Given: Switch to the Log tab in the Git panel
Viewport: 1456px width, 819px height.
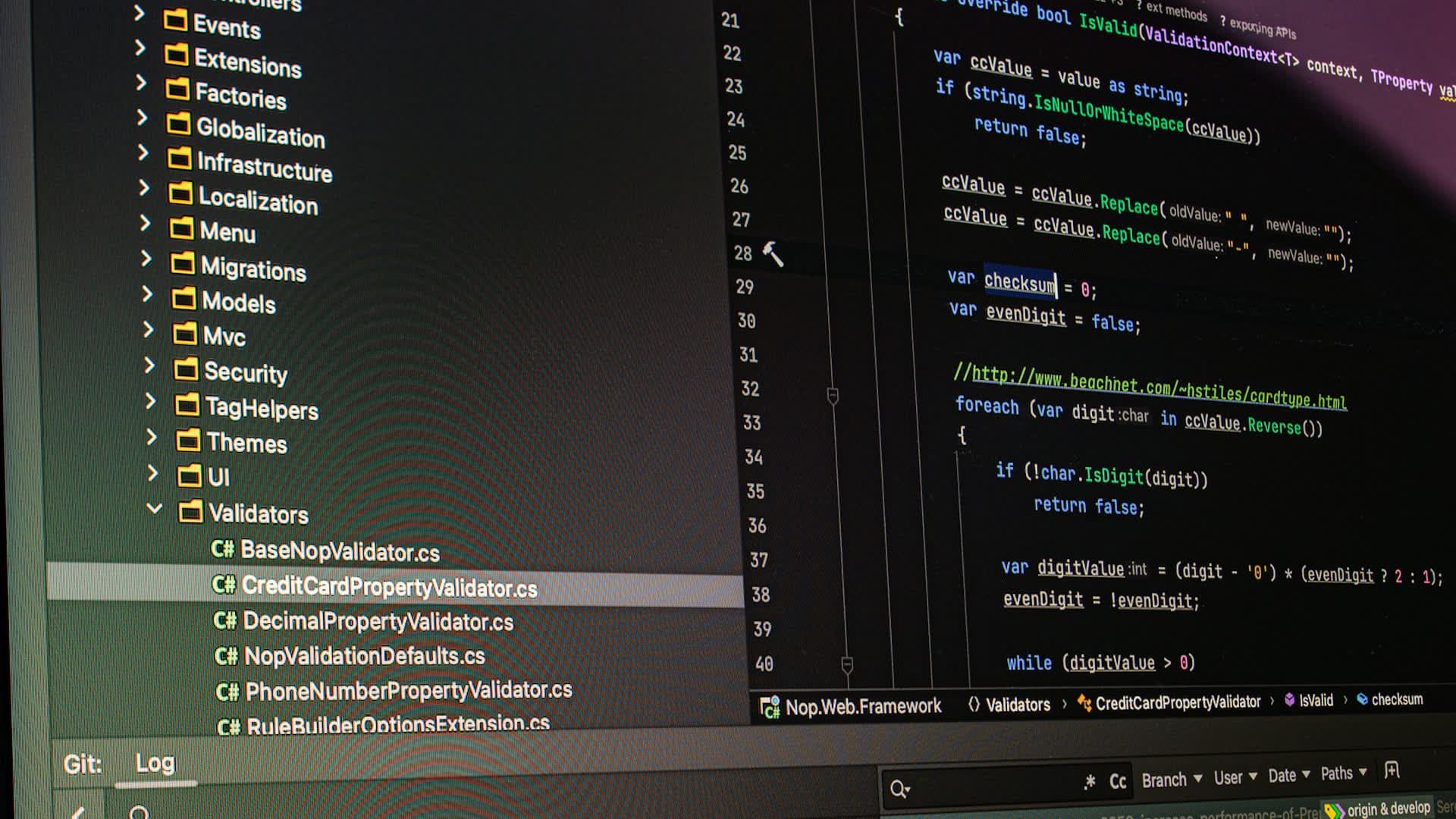Looking at the screenshot, I should coord(155,763).
